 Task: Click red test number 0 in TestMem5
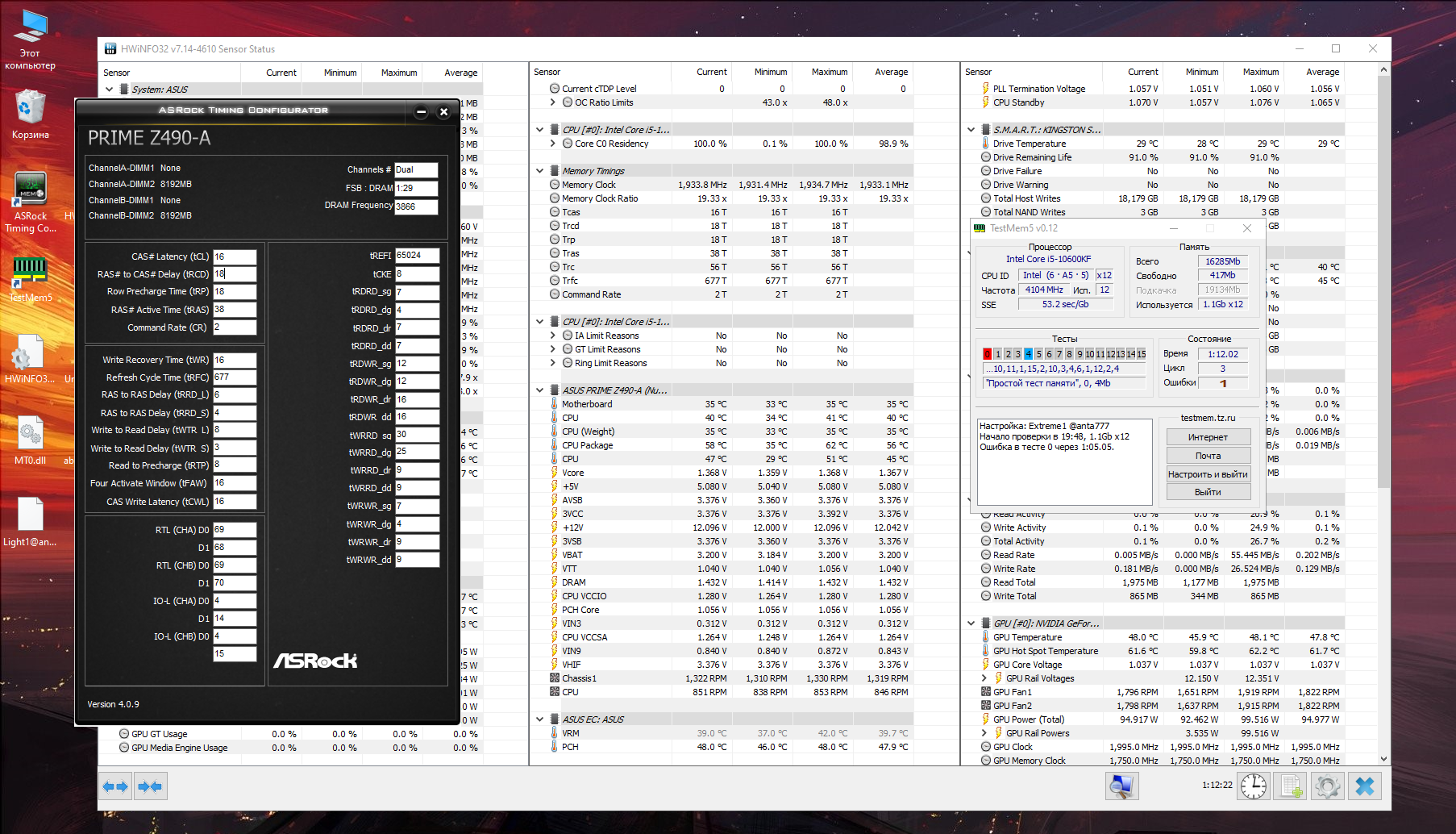click(x=988, y=354)
